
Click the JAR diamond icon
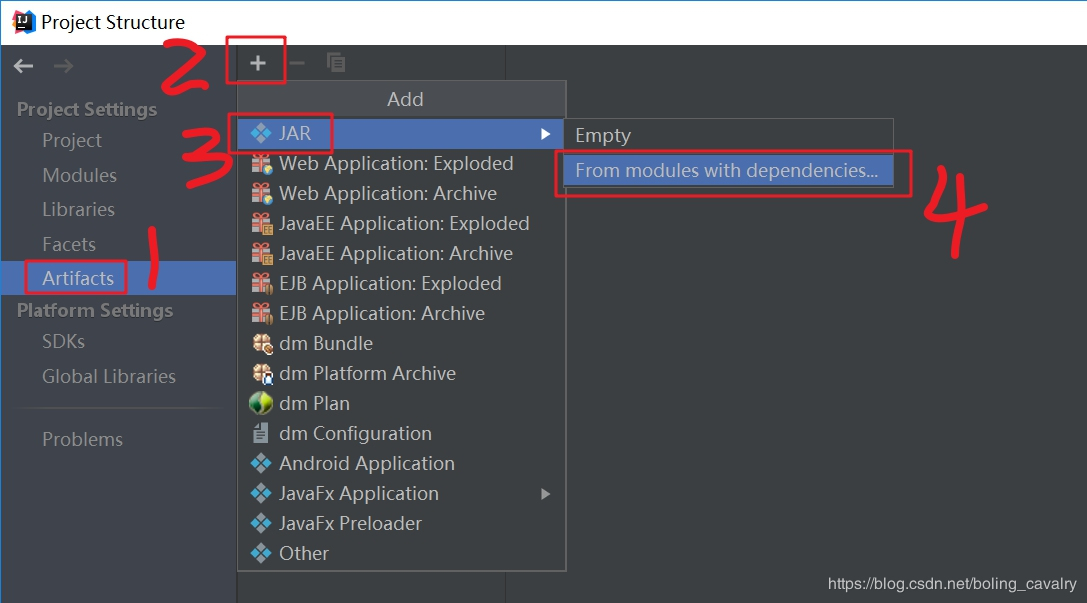(261, 133)
